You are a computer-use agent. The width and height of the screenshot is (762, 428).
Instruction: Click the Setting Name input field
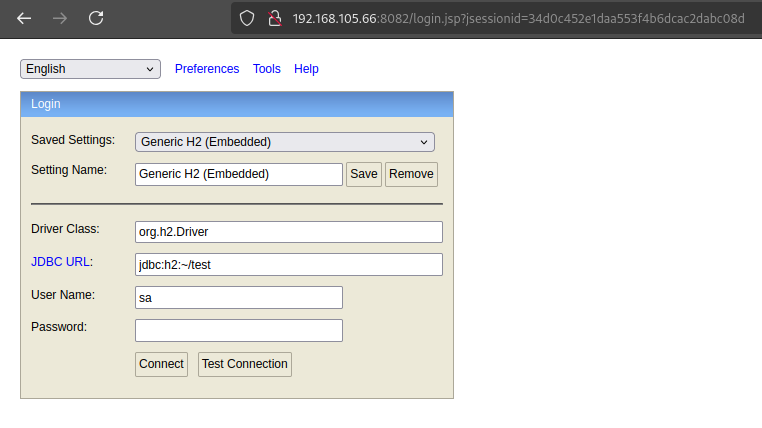pyautogui.click(x=239, y=174)
